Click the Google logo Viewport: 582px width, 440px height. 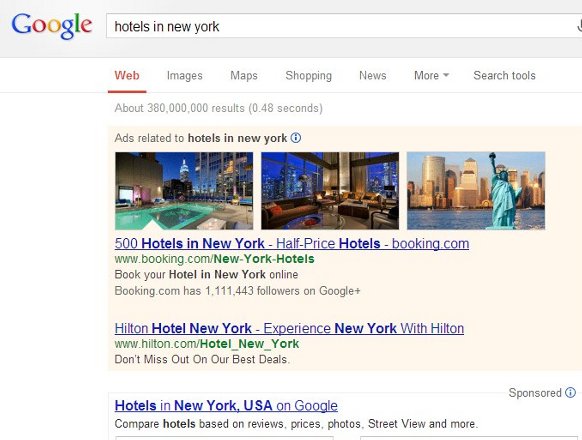pyautogui.click(x=52, y=25)
